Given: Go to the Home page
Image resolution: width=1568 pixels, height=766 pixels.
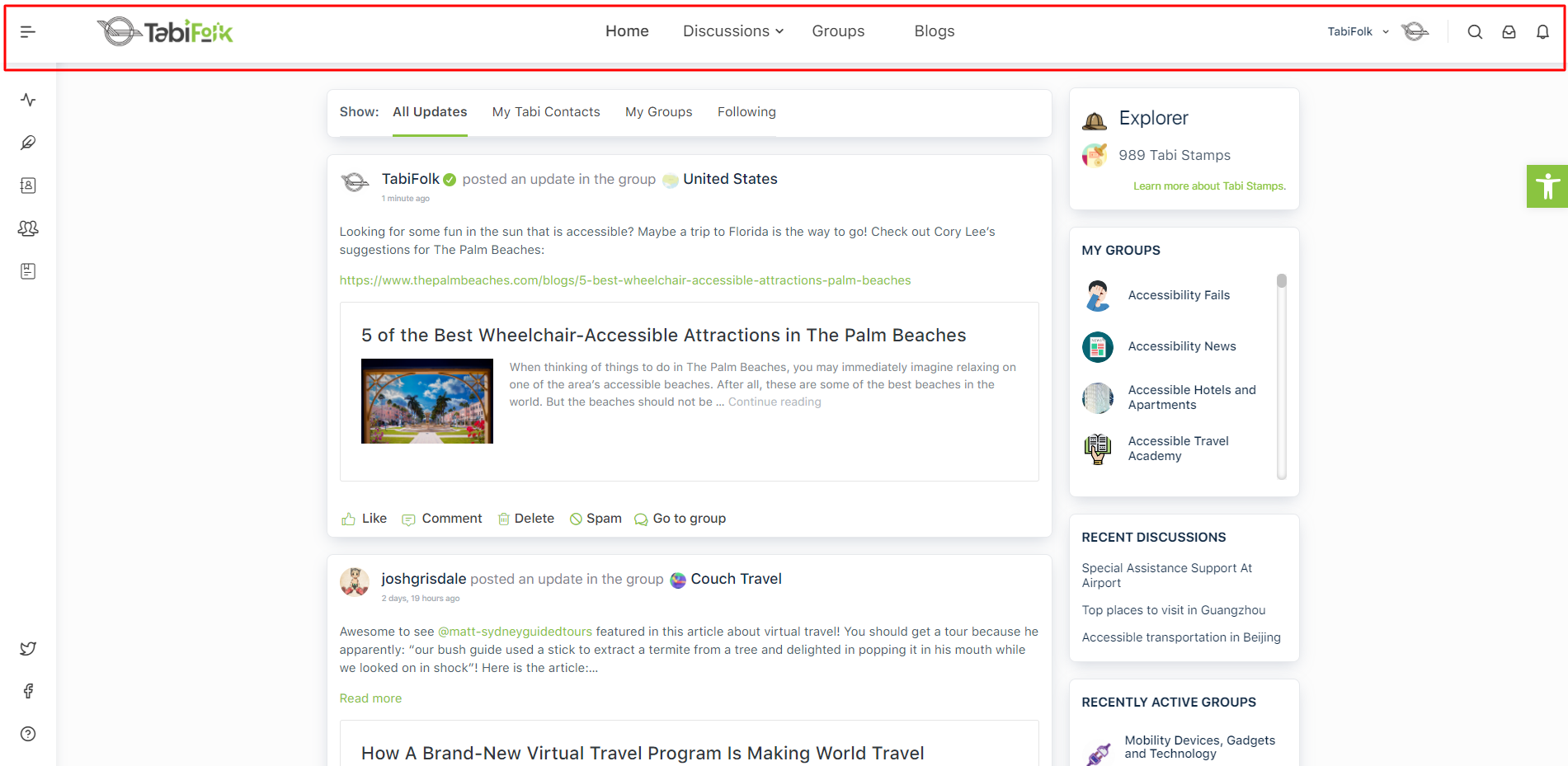Looking at the screenshot, I should coord(627,31).
